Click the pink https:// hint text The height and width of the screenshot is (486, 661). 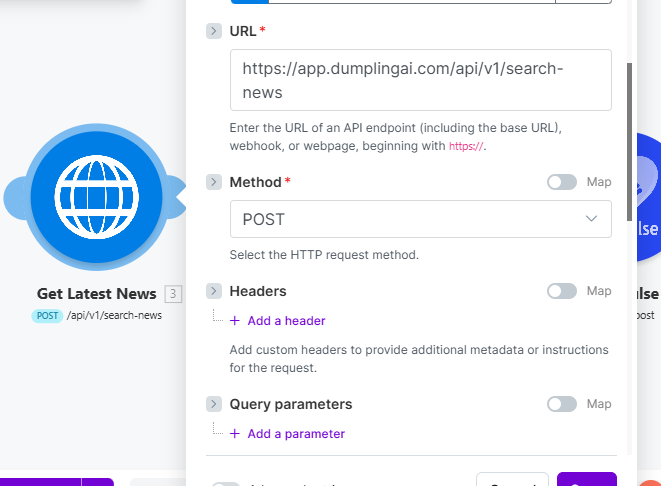pyautogui.click(x=466, y=146)
